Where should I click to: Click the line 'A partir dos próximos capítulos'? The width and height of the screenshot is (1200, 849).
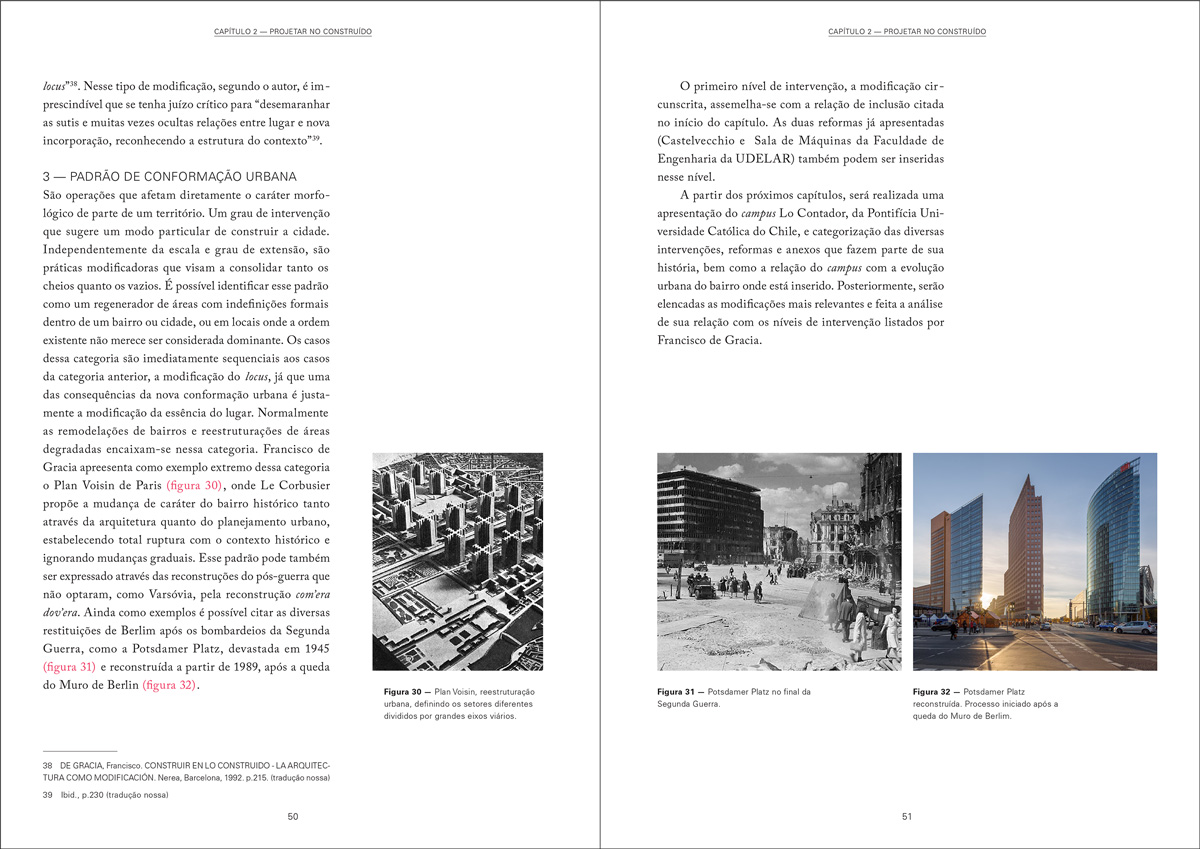point(812,195)
